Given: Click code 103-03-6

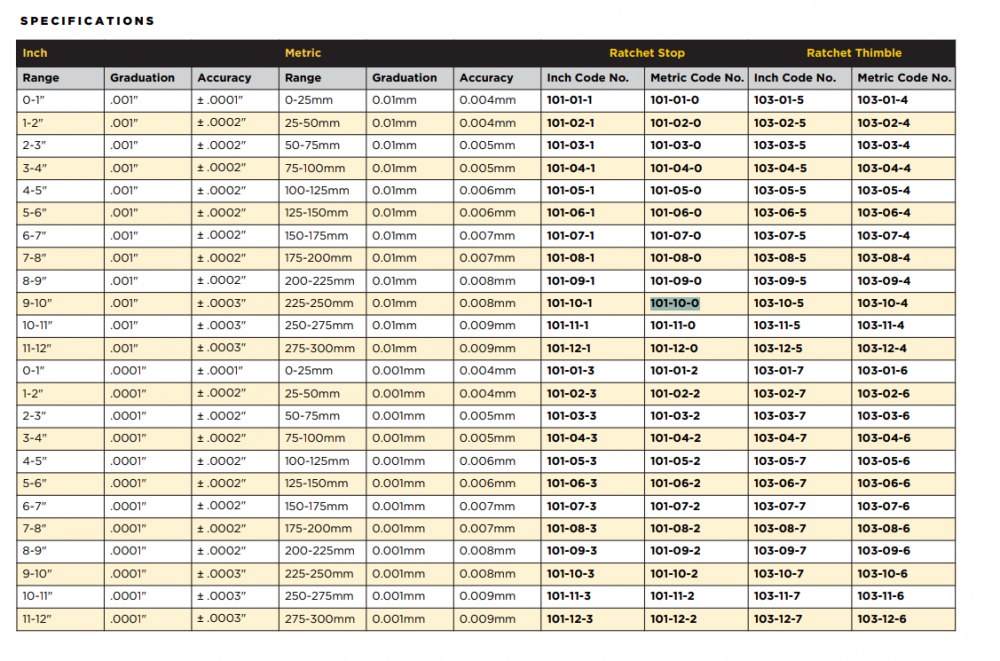Looking at the screenshot, I should (x=884, y=416).
